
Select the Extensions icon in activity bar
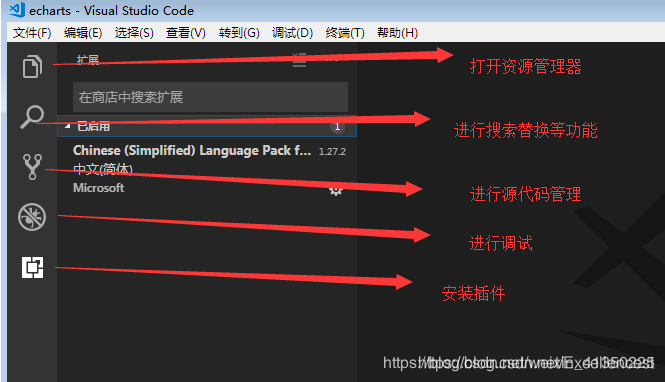(x=33, y=268)
